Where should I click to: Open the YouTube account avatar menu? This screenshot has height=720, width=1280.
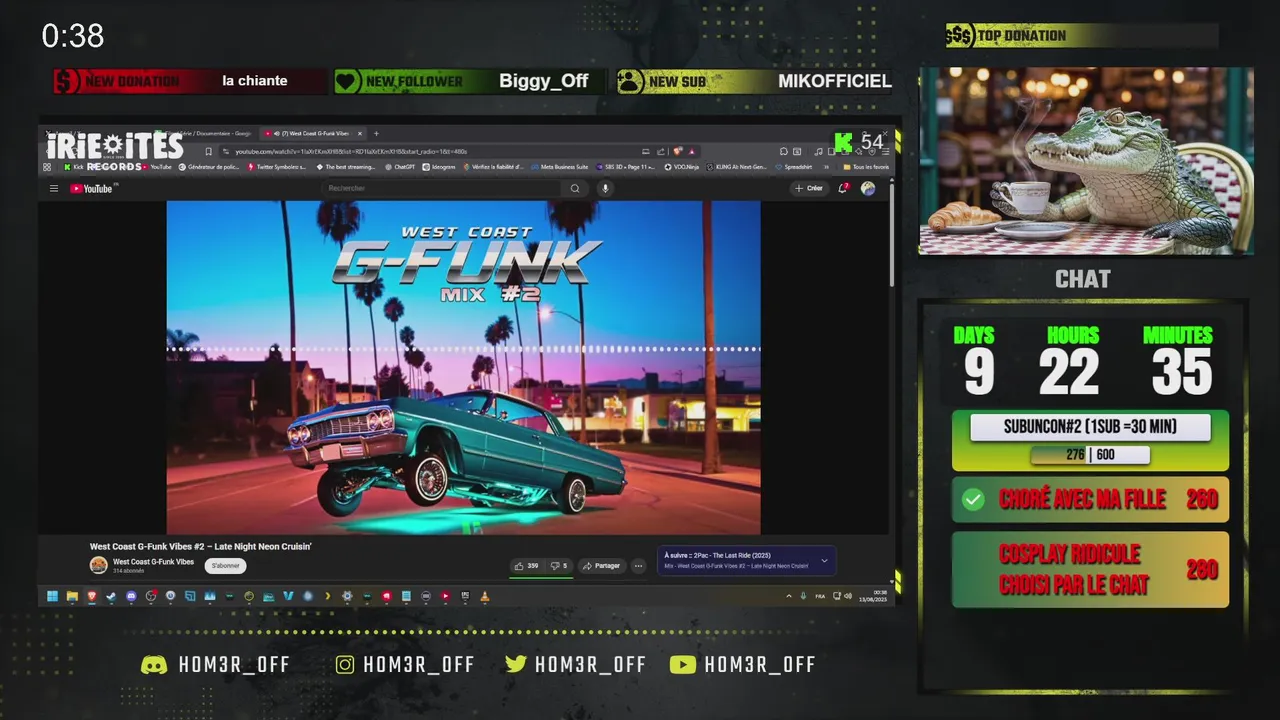(868, 188)
